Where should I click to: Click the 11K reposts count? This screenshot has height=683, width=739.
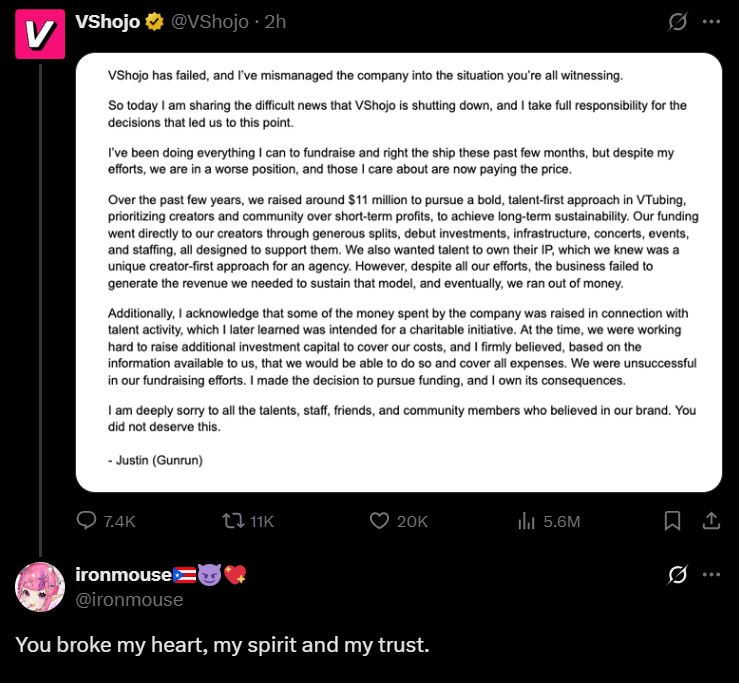pyautogui.click(x=260, y=521)
